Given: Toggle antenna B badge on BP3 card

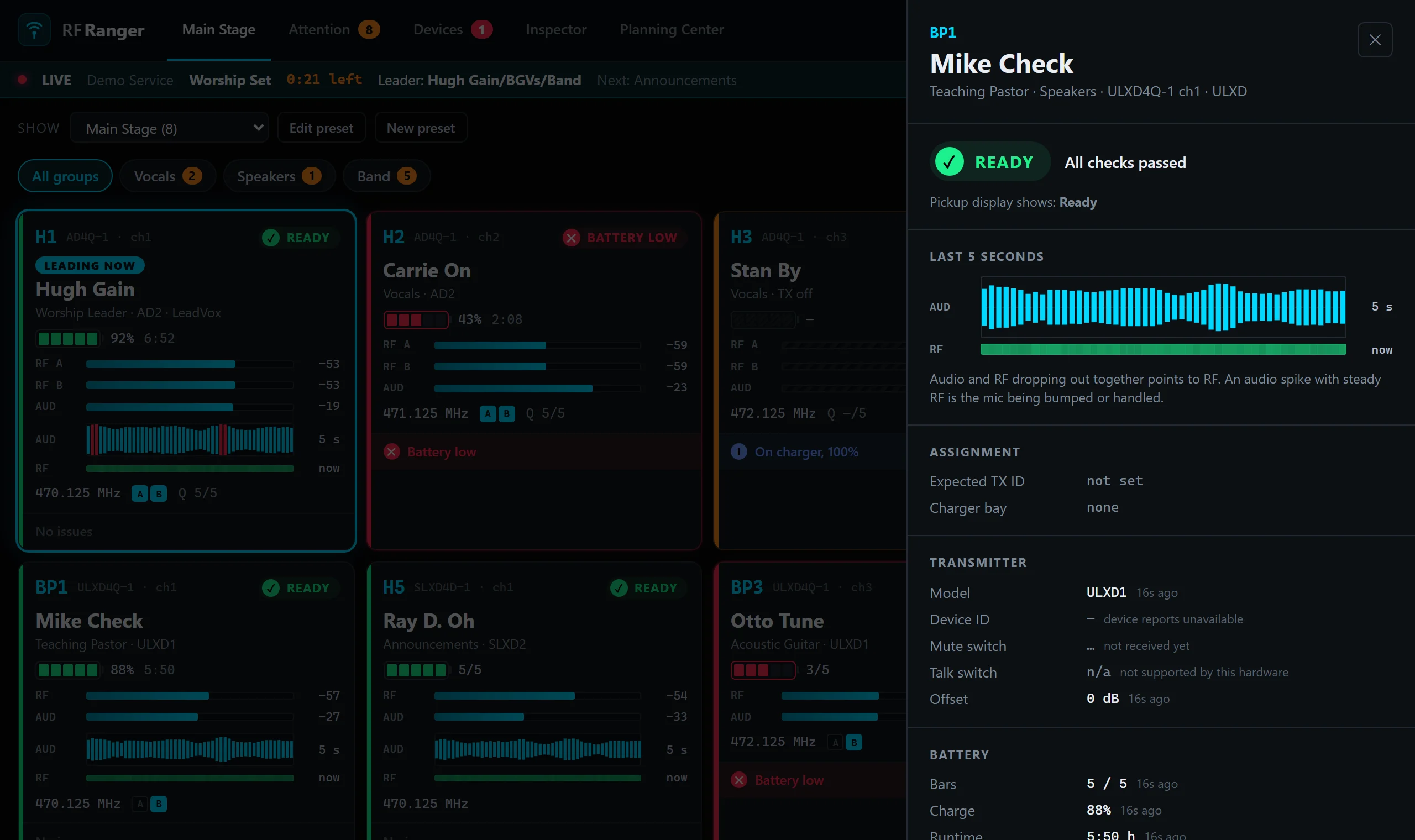Looking at the screenshot, I should [x=853, y=742].
